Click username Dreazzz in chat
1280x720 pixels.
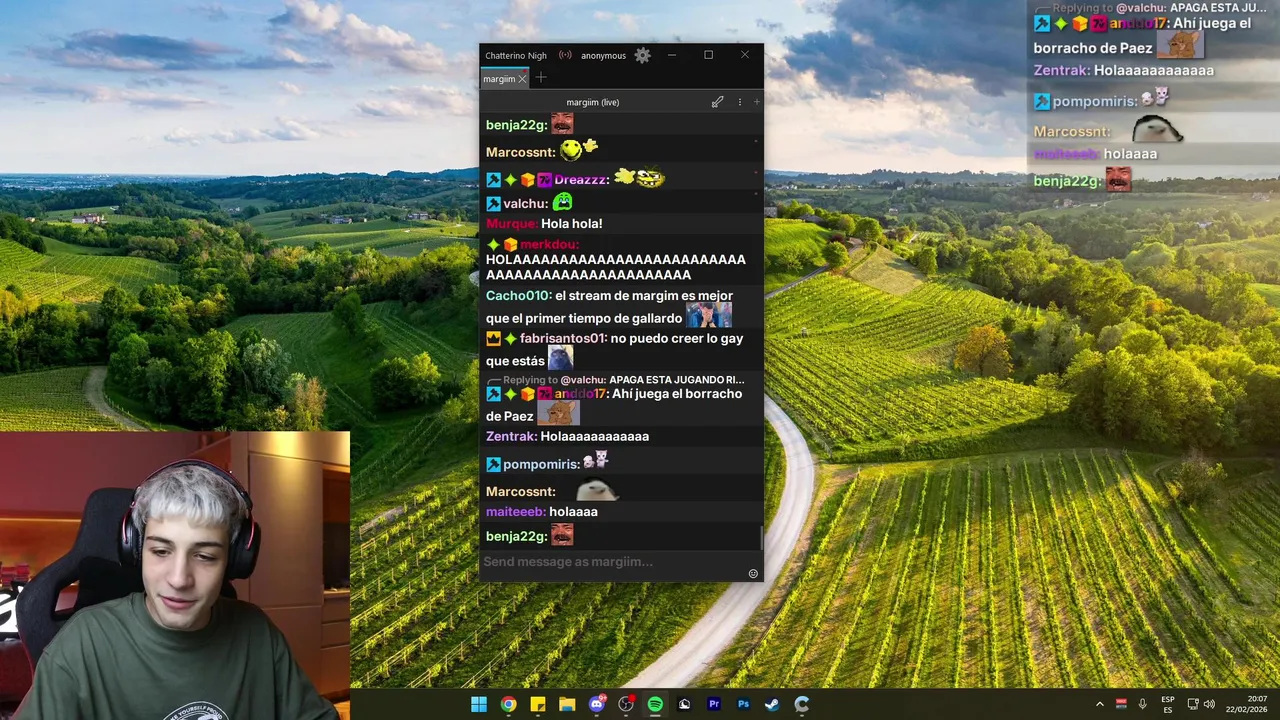[x=582, y=180]
